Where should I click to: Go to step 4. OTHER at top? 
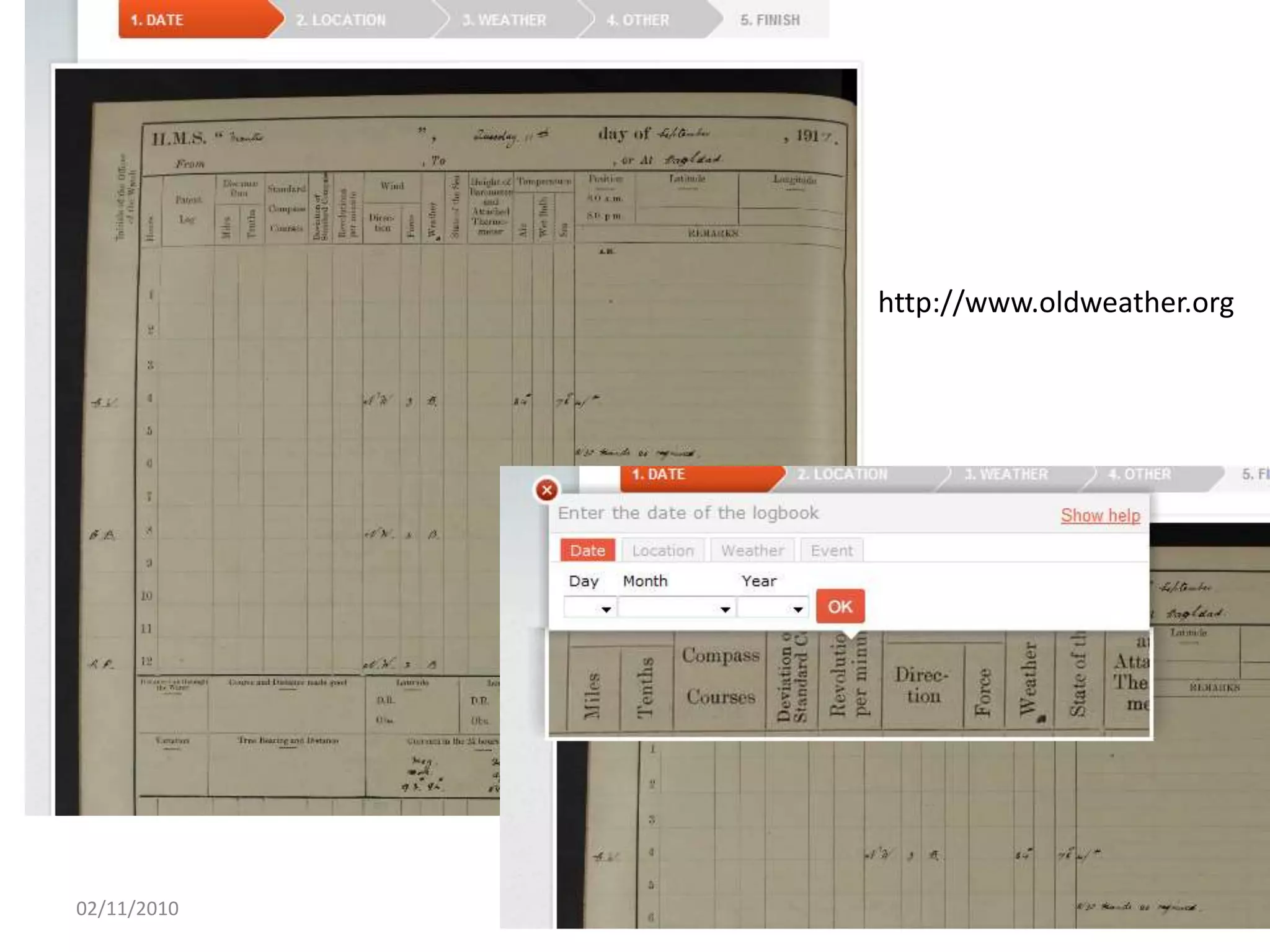(x=638, y=20)
